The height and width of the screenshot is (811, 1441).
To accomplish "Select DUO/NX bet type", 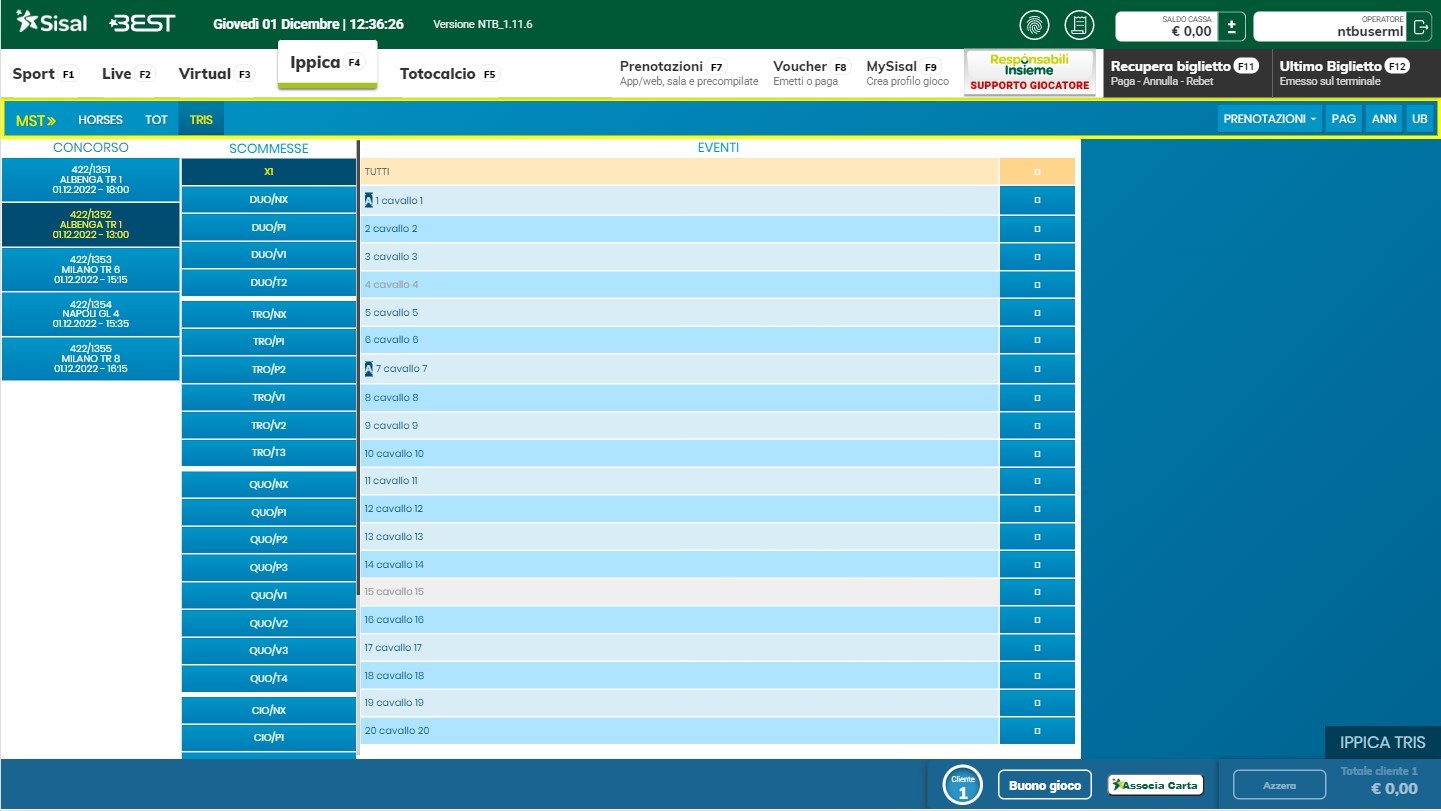I will [x=269, y=200].
